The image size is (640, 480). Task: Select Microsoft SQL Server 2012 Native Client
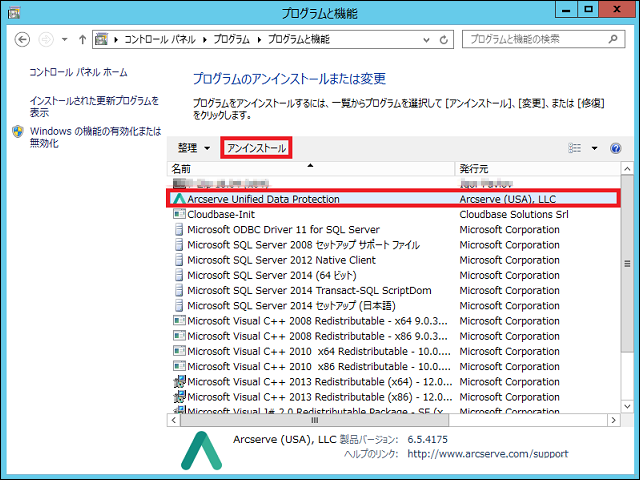click(281, 260)
